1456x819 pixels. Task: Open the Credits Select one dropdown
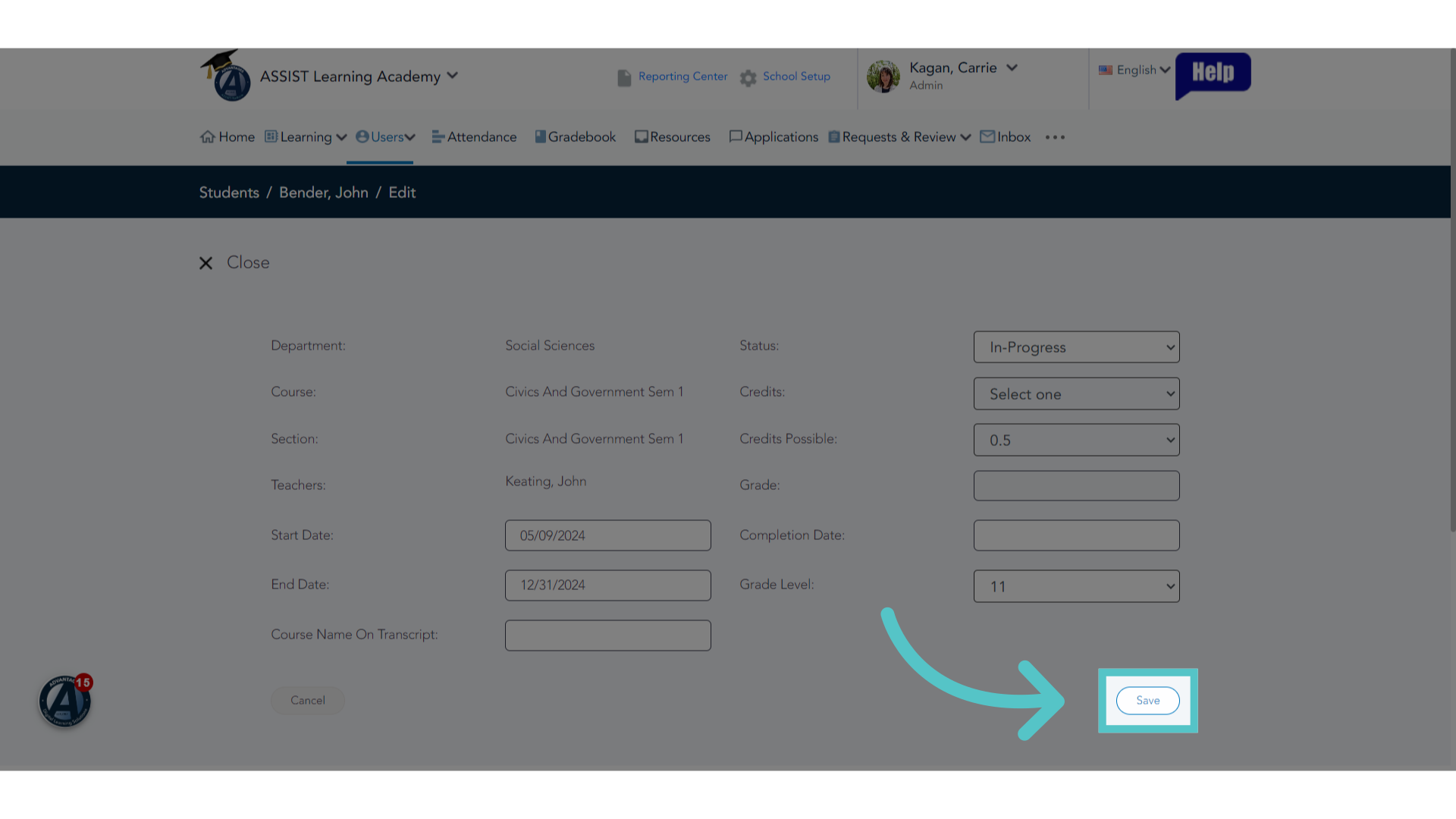point(1076,394)
